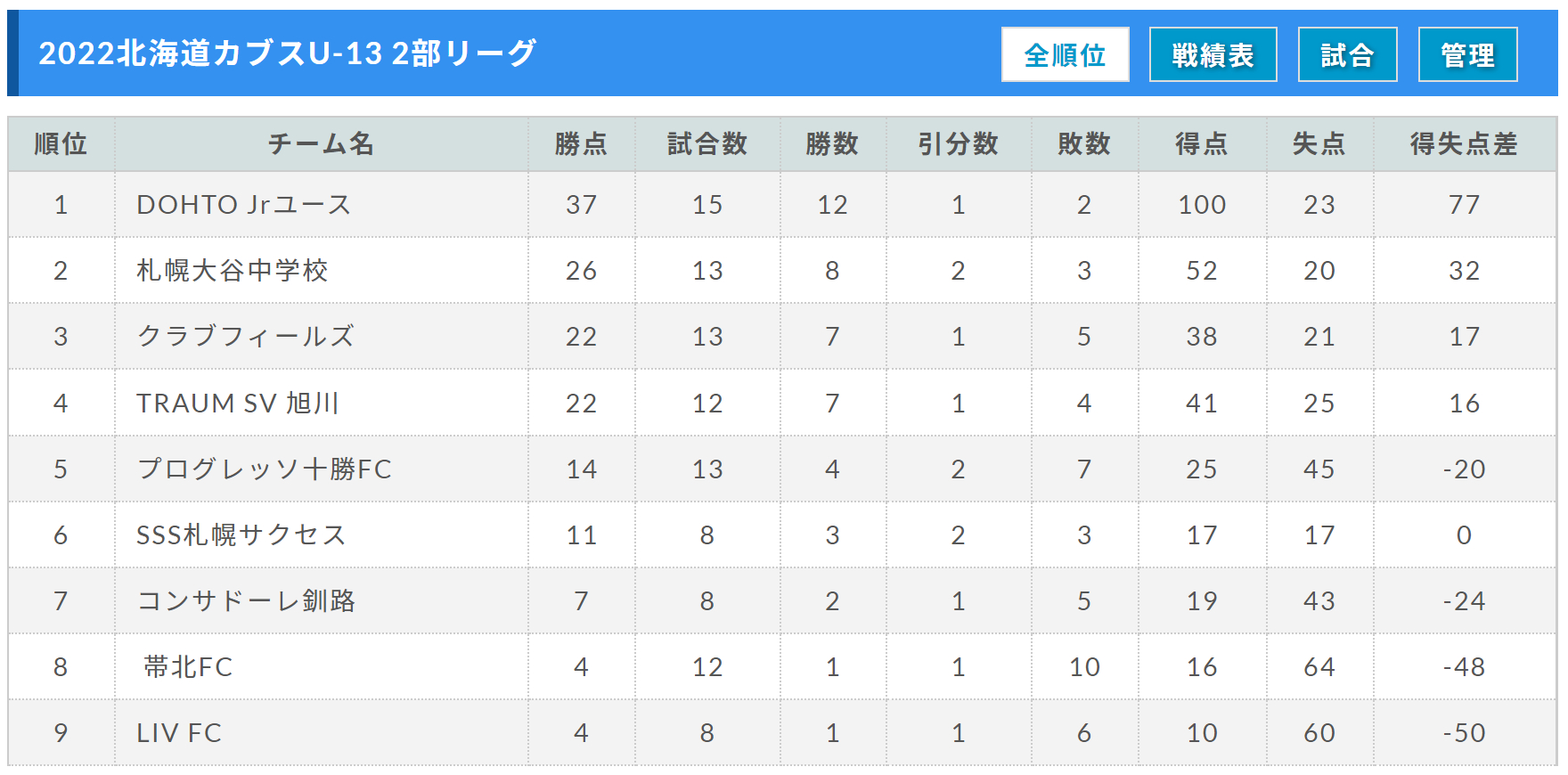The image size is (1568, 775).
Task: Open the 全順位 standings view
Action: pyautogui.click(x=1065, y=54)
